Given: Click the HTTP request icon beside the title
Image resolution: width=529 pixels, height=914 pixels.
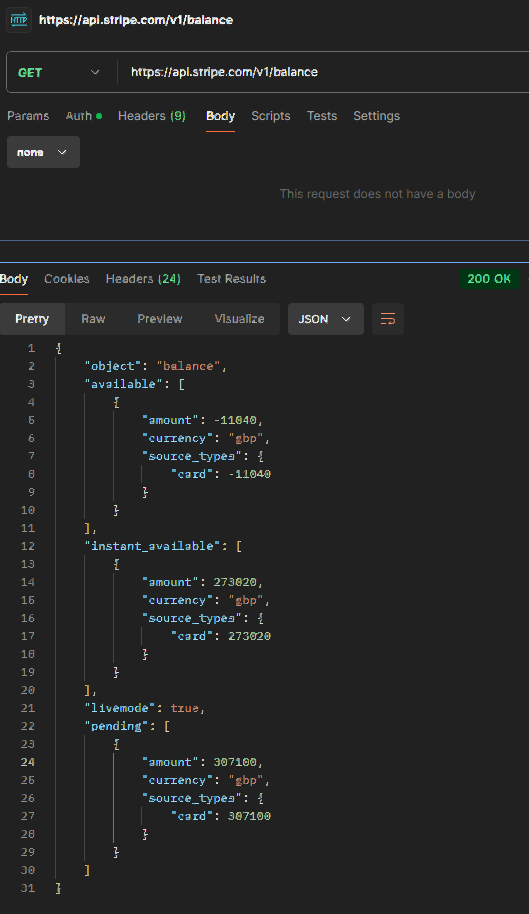Looking at the screenshot, I should click(19, 20).
